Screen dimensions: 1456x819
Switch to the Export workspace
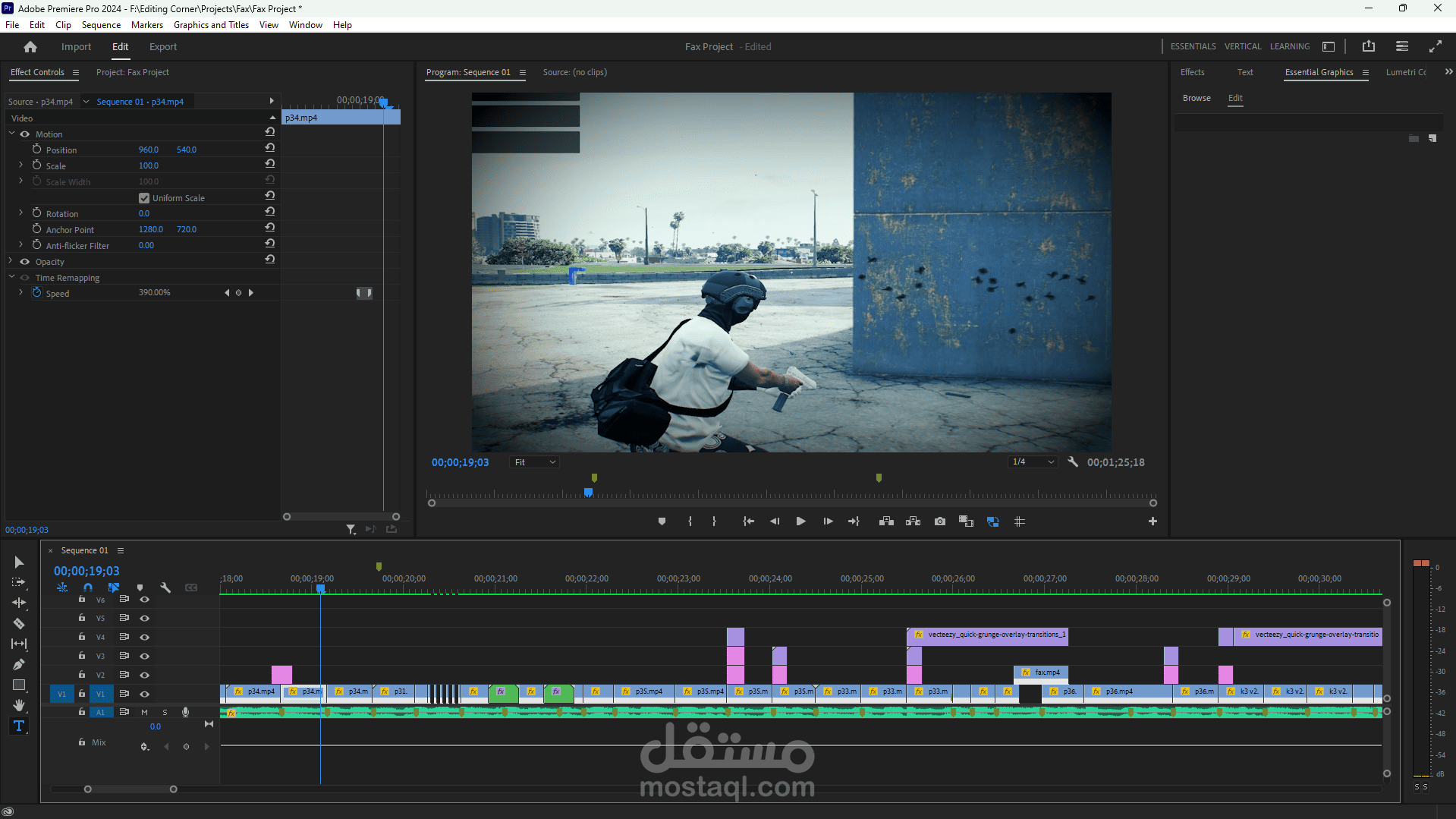coord(162,47)
